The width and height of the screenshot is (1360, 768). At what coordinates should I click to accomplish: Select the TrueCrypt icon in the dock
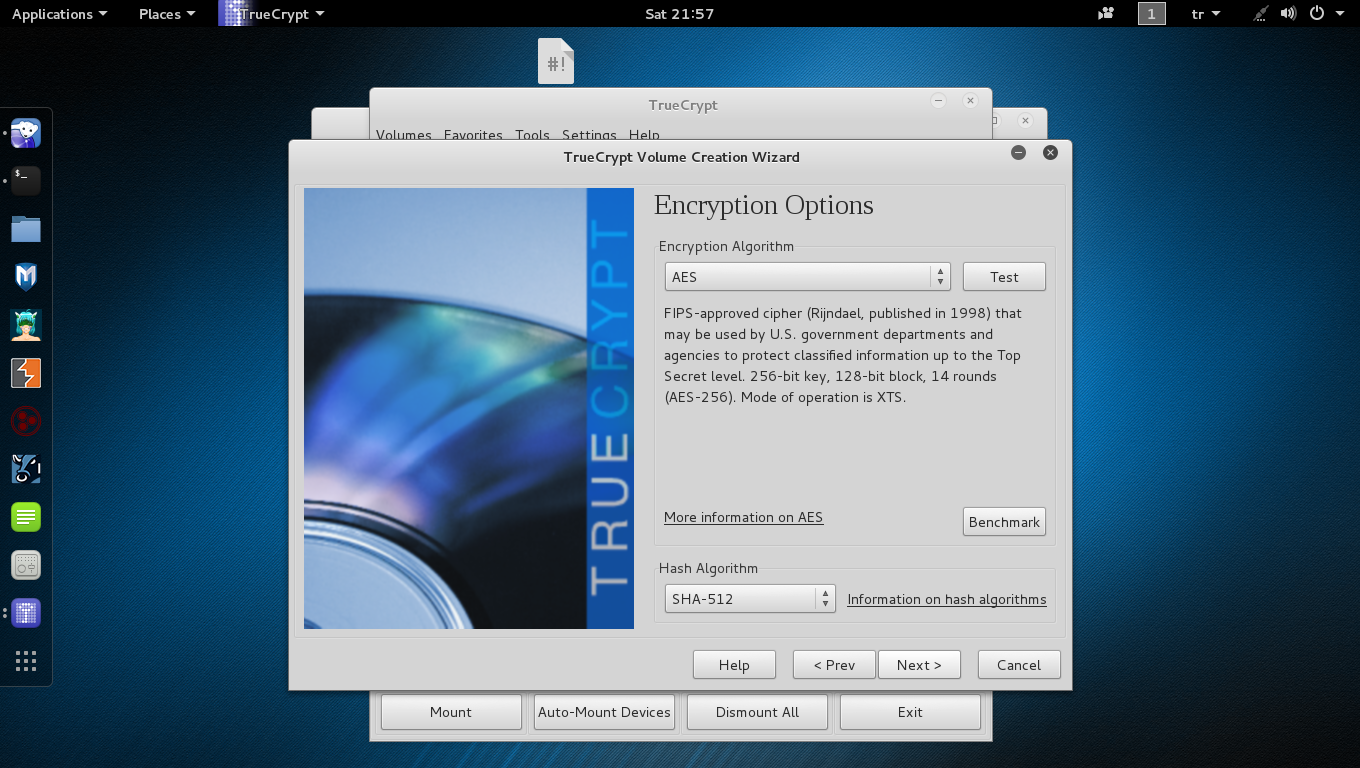point(26,613)
